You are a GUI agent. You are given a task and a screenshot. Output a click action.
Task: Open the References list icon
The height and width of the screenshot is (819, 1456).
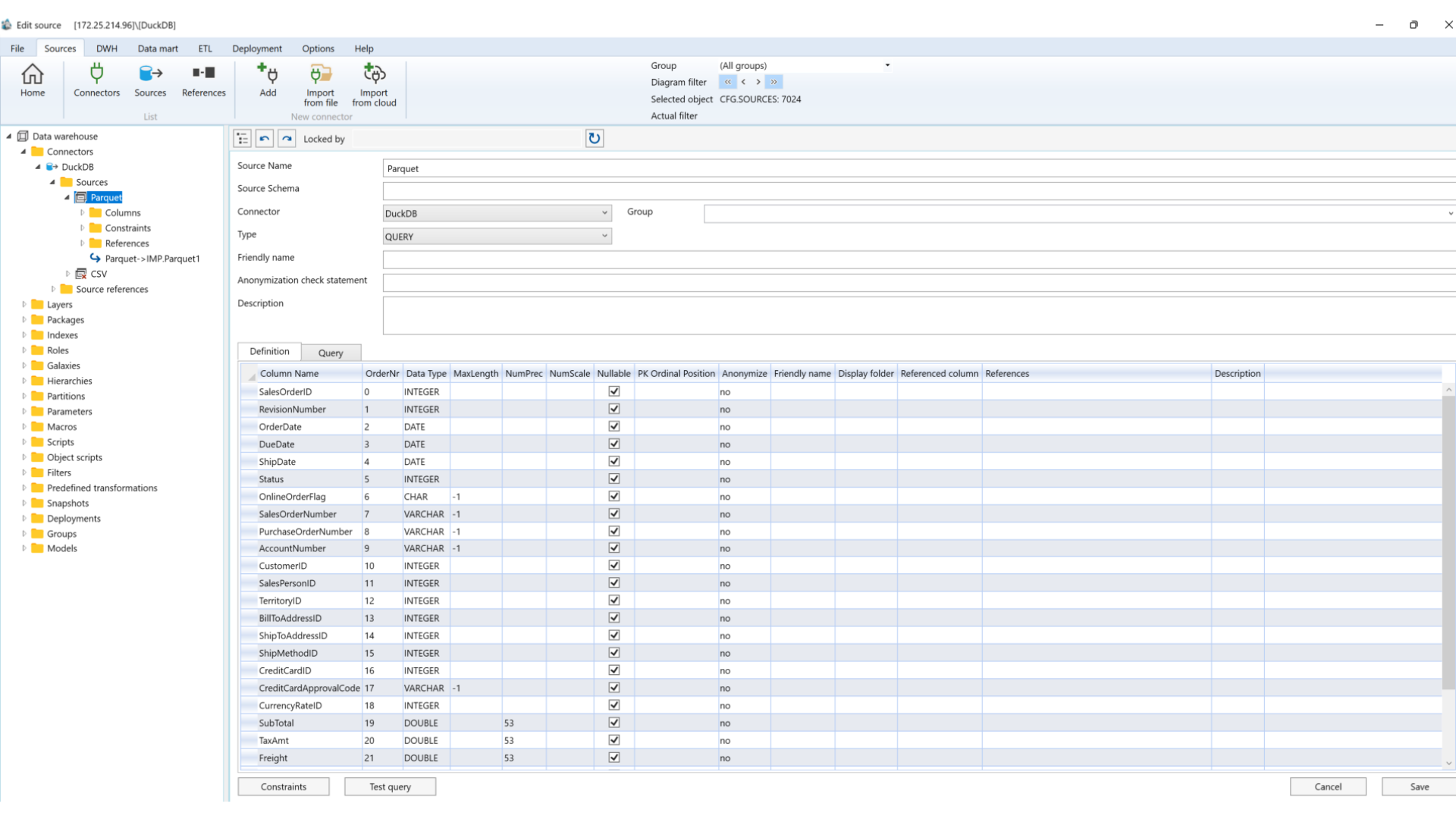click(x=203, y=81)
